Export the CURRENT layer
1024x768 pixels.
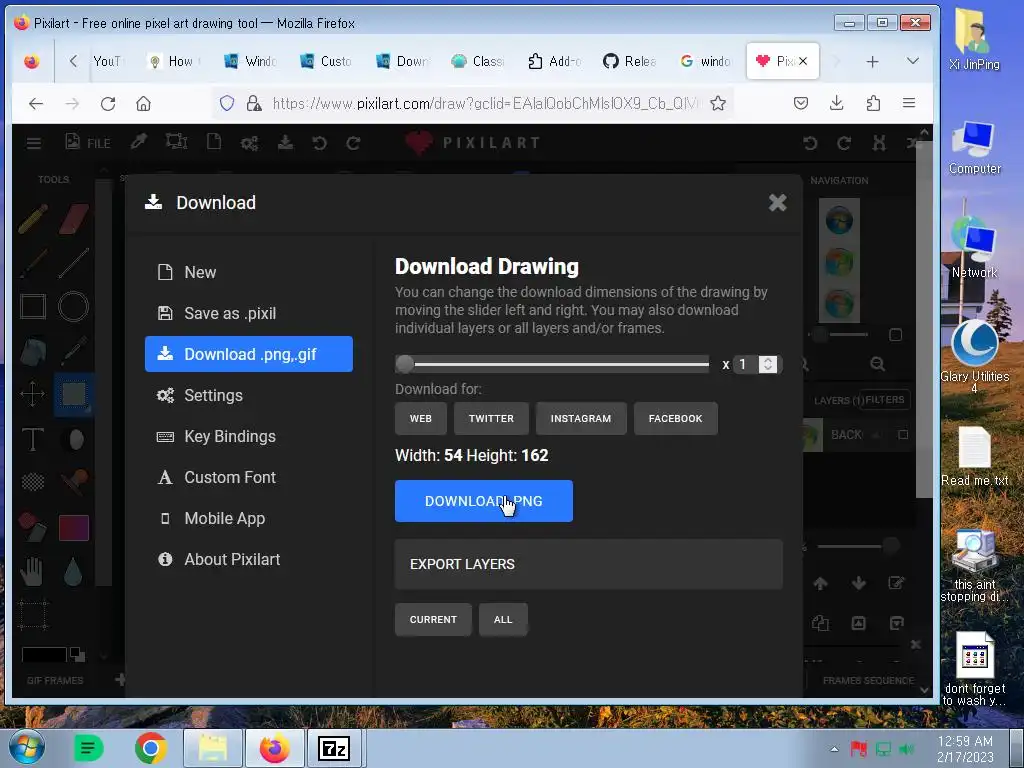[x=433, y=619]
